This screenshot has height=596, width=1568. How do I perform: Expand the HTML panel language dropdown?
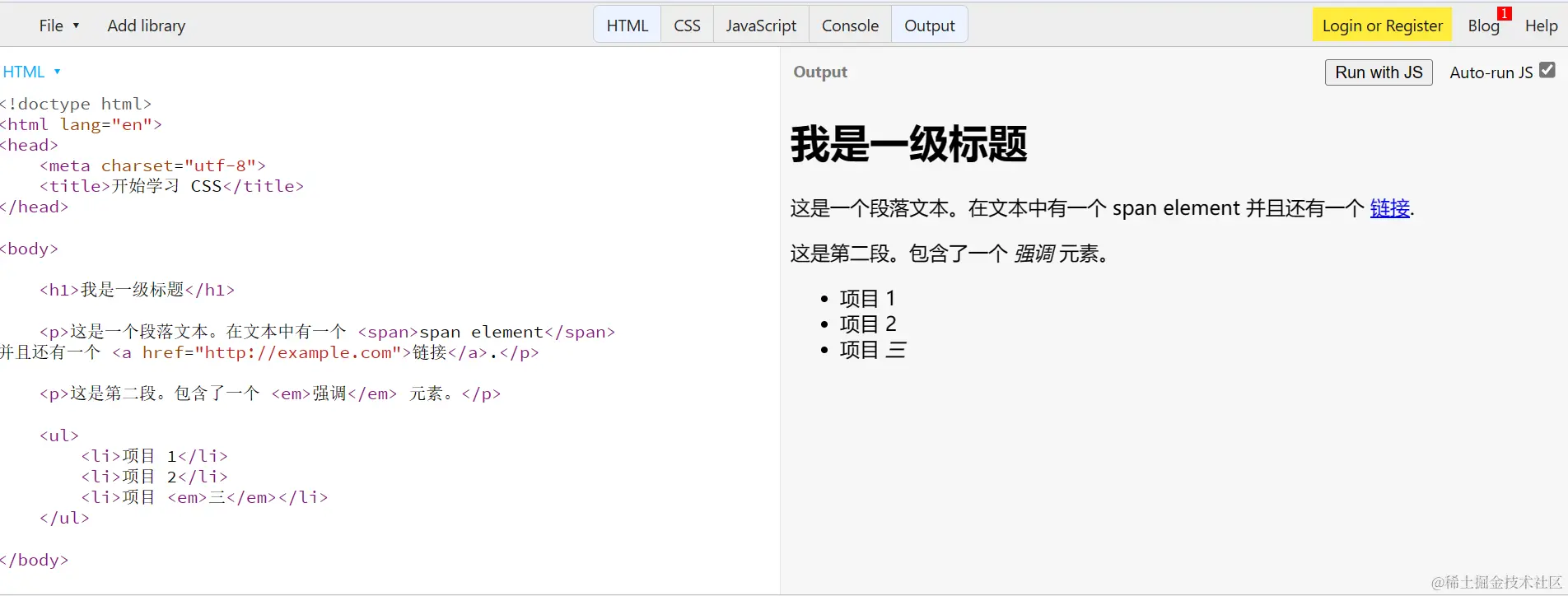32,72
